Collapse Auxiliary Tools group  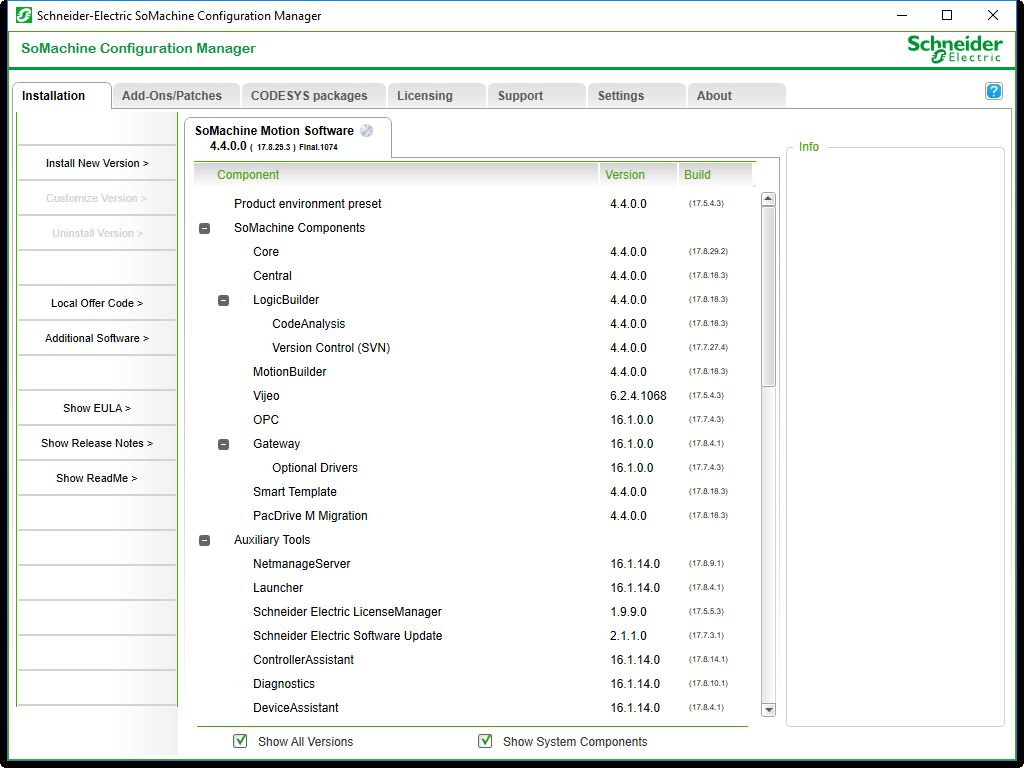coord(204,541)
